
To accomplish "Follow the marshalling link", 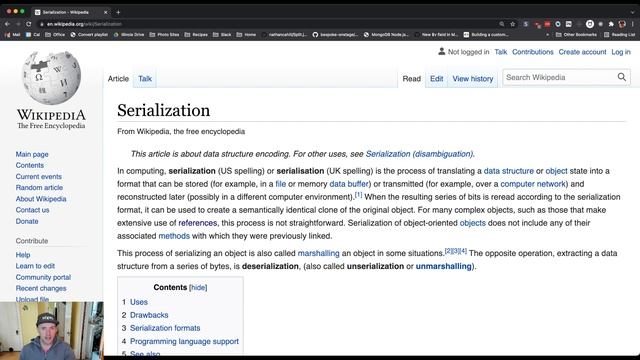I will click(x=318, y=253).
